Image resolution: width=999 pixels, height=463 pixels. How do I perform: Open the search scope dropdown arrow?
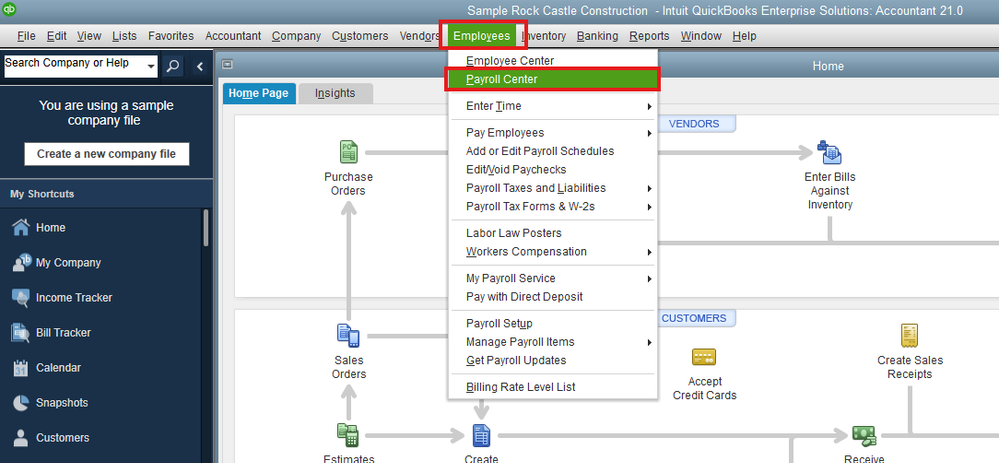point(151,66)
